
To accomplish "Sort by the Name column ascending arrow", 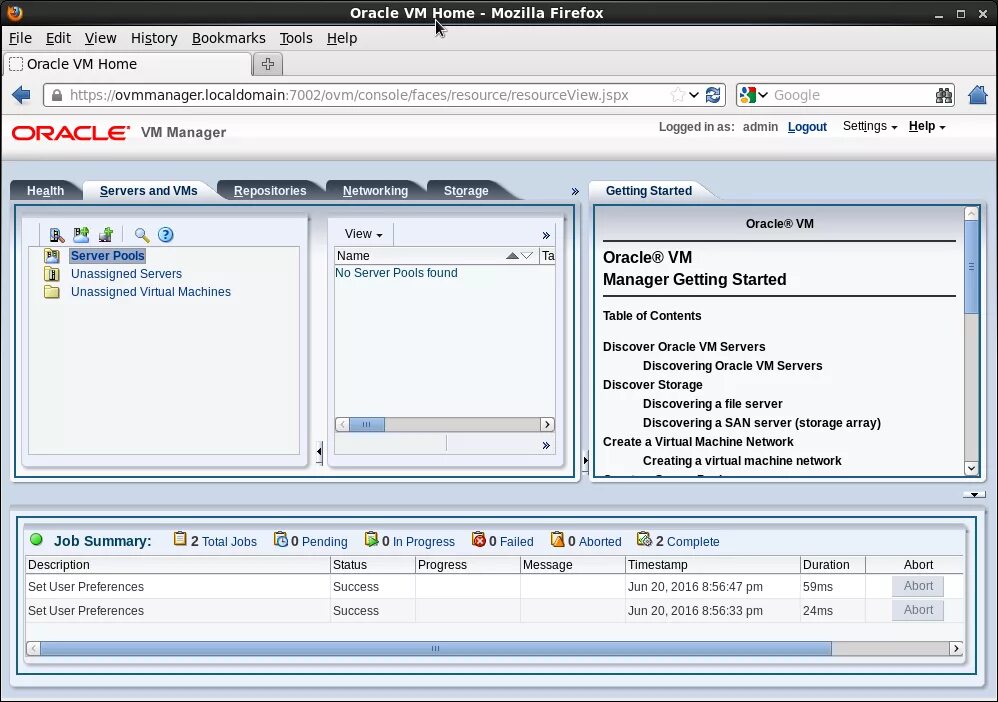I will pos(513,256).
